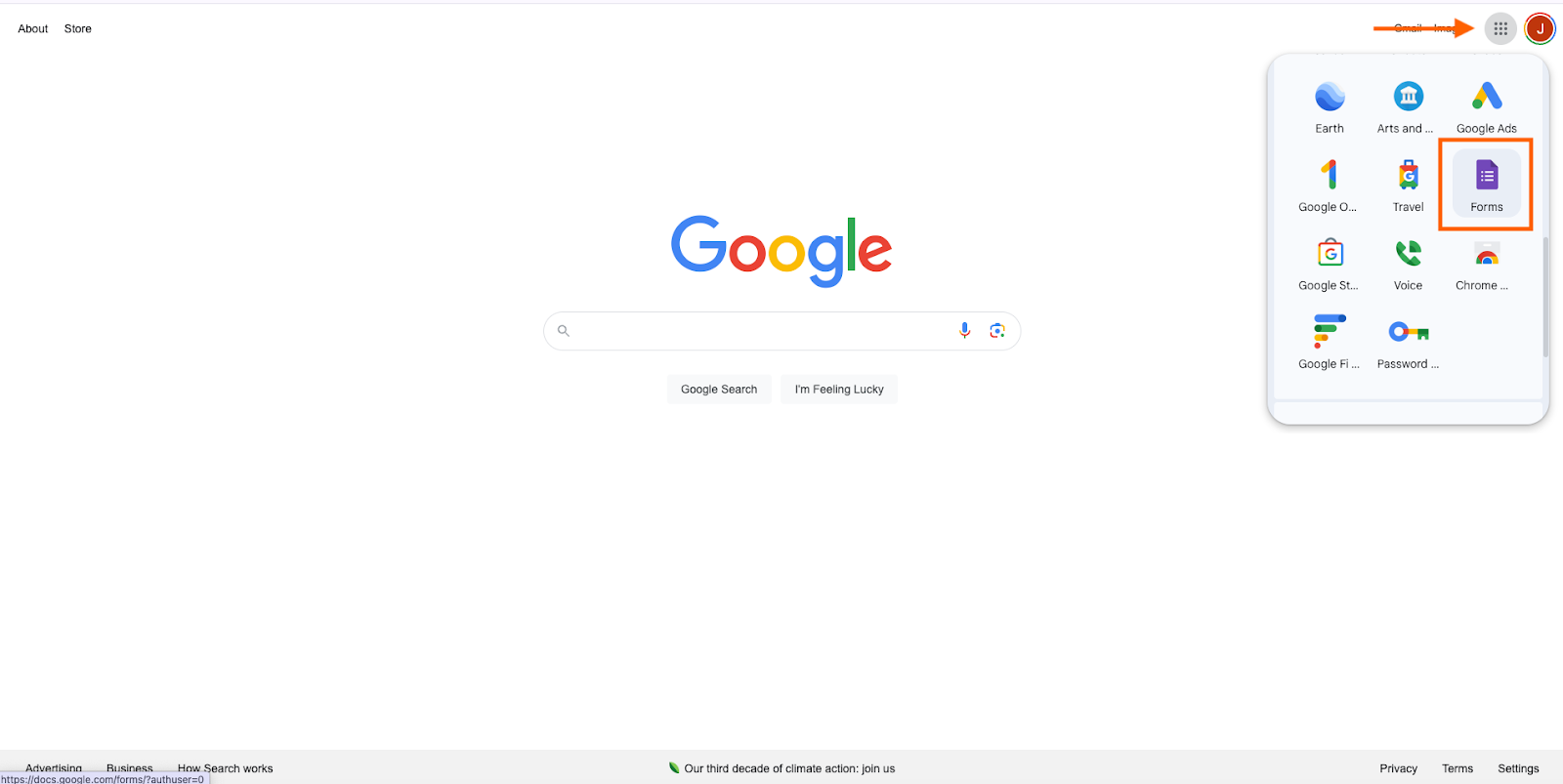Click apps panel vertical scrollbar
This screenshot has height=784, width=1563.
[1545, 297]
